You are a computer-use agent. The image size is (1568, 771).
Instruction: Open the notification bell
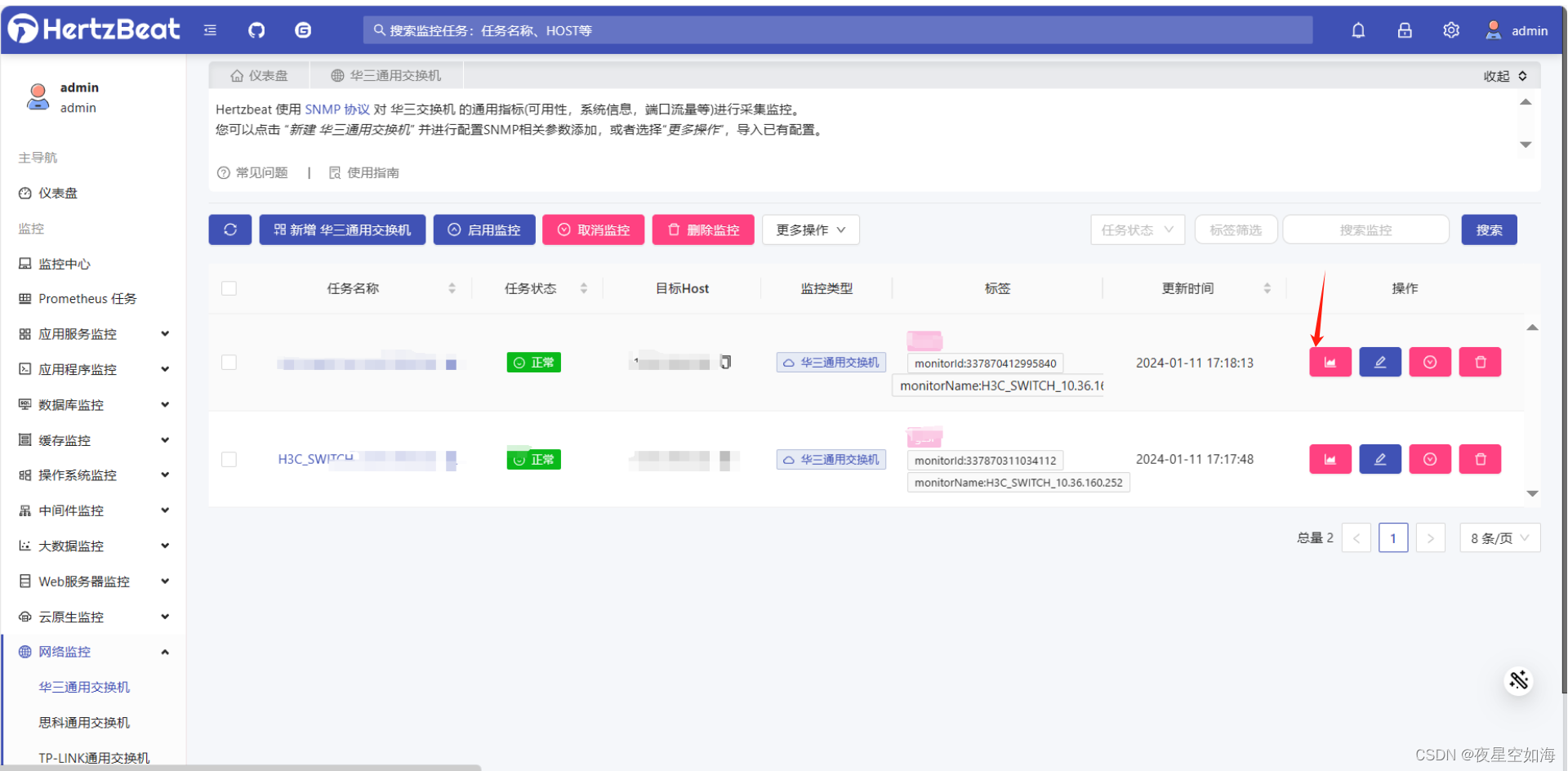point(1358,29)
